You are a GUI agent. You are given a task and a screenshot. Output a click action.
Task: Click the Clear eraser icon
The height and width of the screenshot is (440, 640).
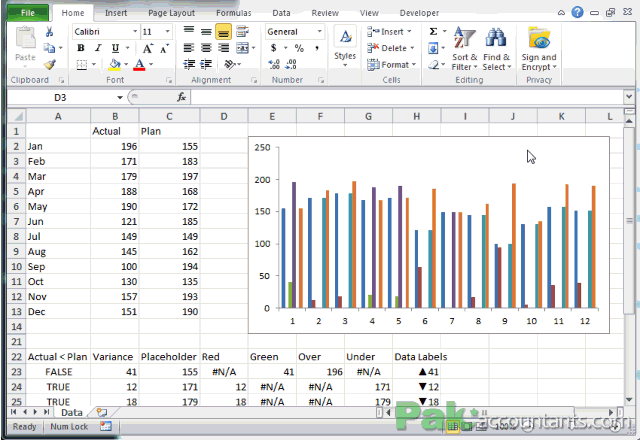click(x=433, y=64)
